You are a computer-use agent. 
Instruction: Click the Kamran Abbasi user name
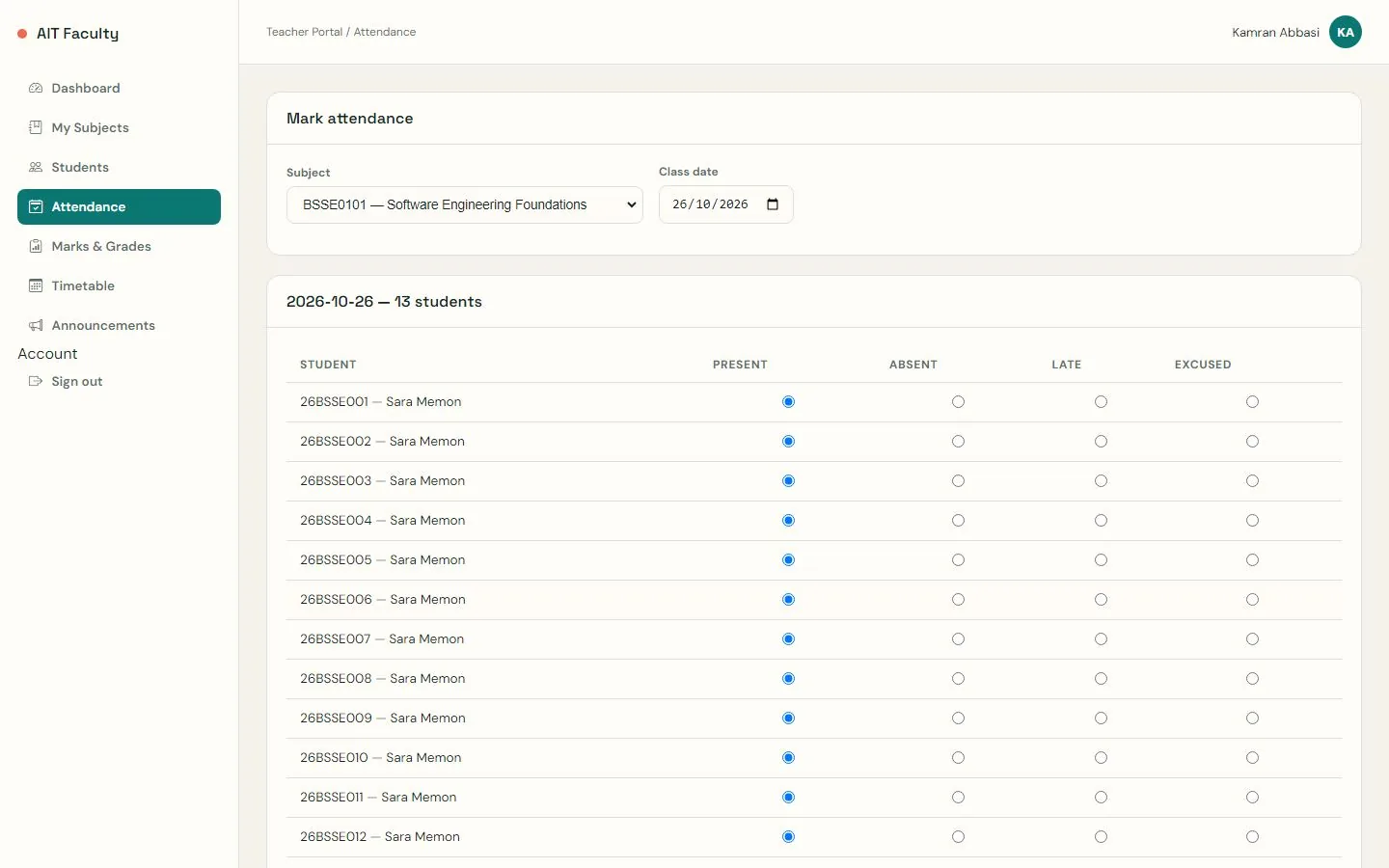pos(1275,32)
